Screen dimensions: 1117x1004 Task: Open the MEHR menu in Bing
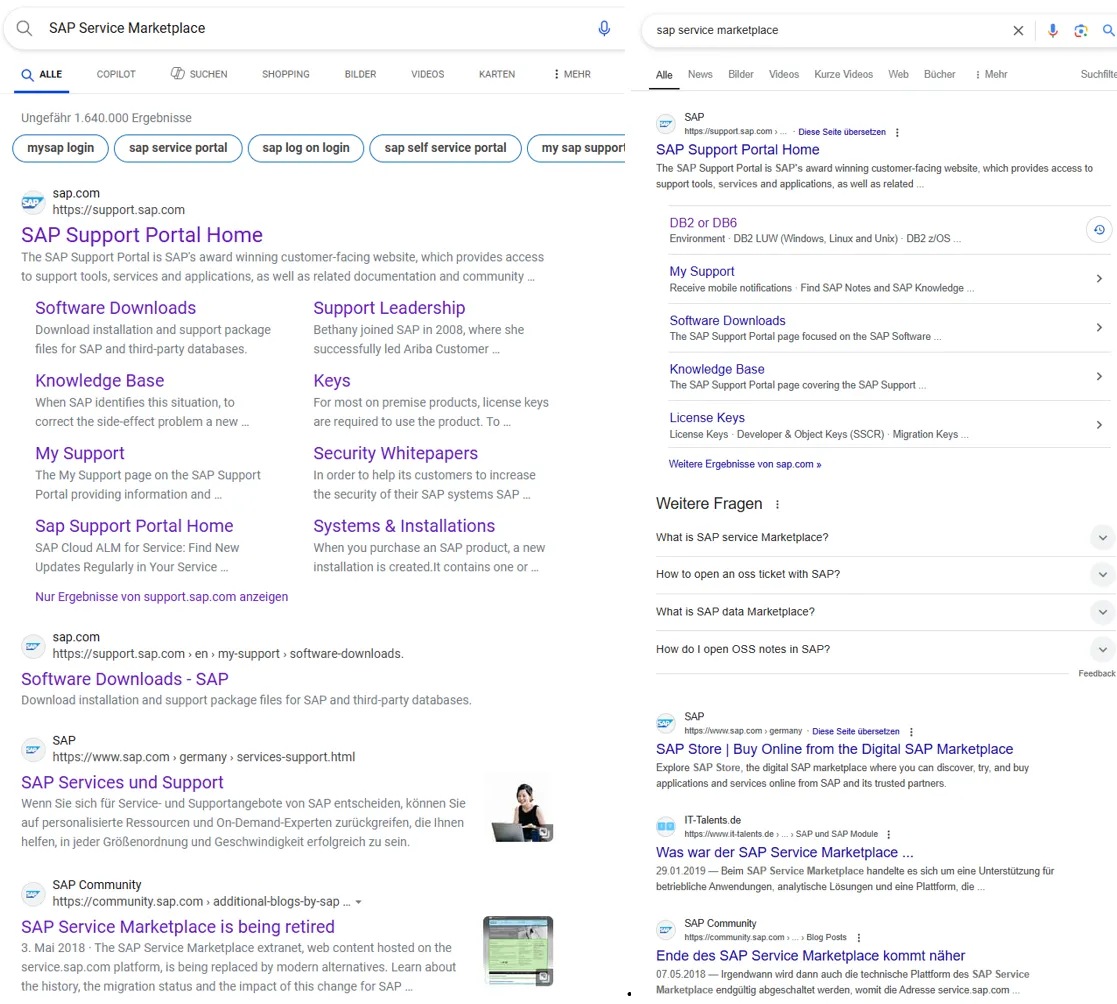(571, 74)
